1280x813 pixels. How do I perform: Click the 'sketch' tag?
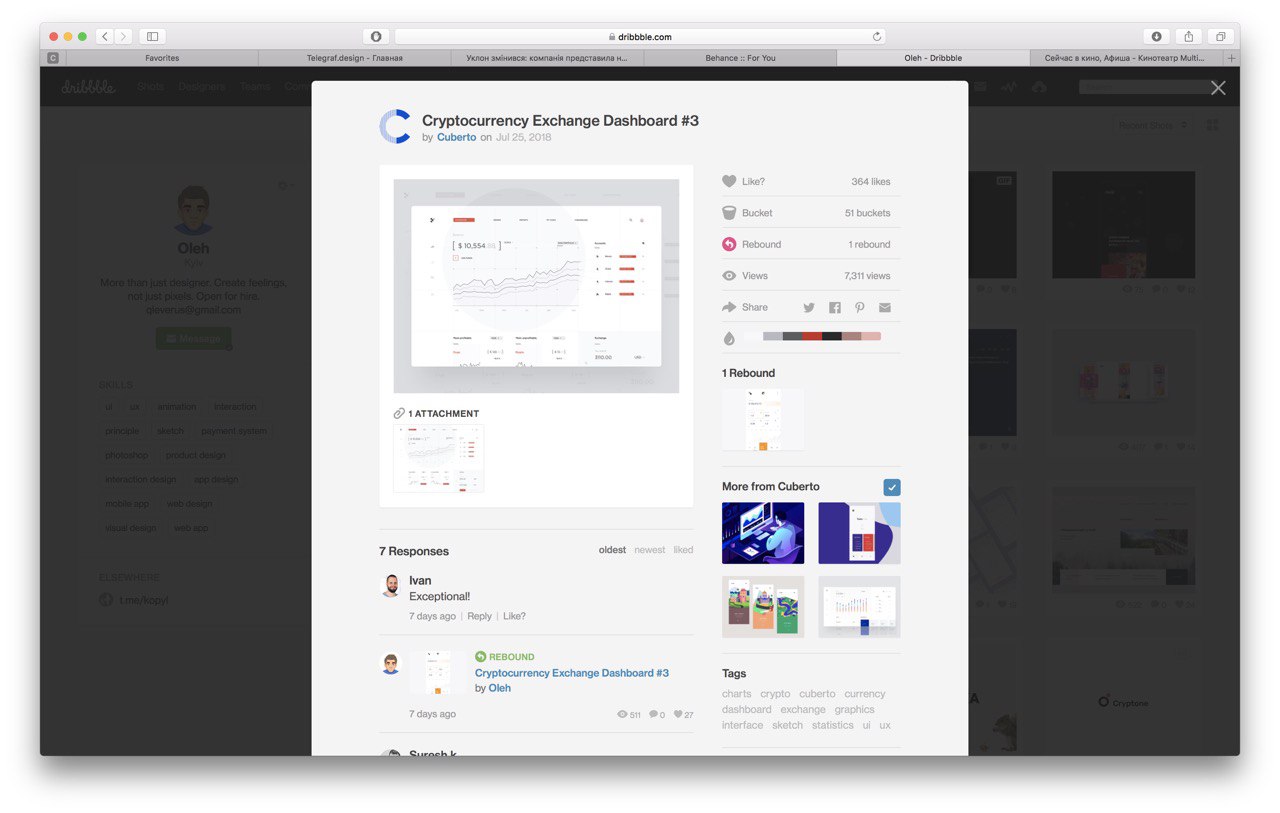(x=787, y=725)
